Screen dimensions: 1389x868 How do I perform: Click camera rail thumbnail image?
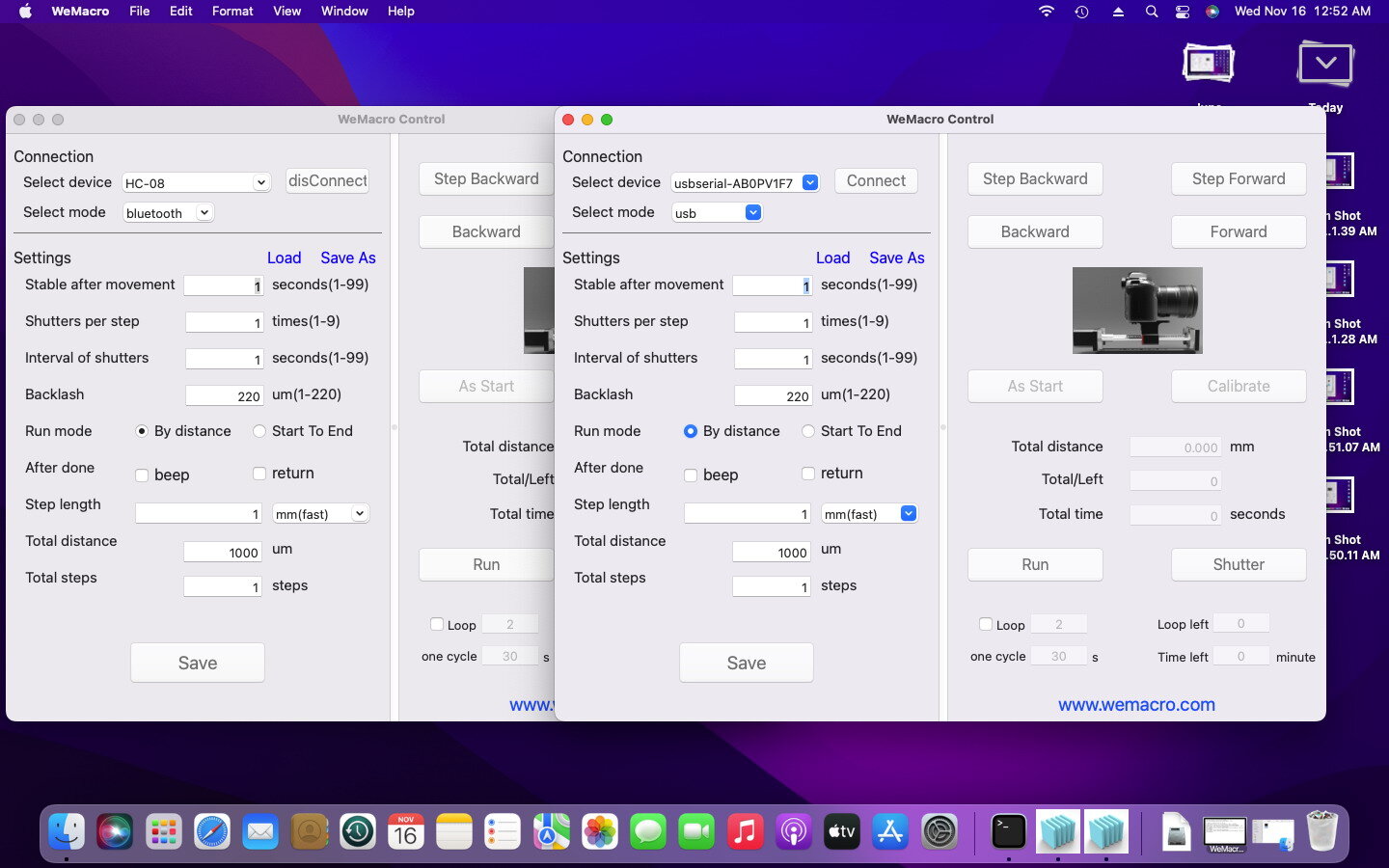1137,311
